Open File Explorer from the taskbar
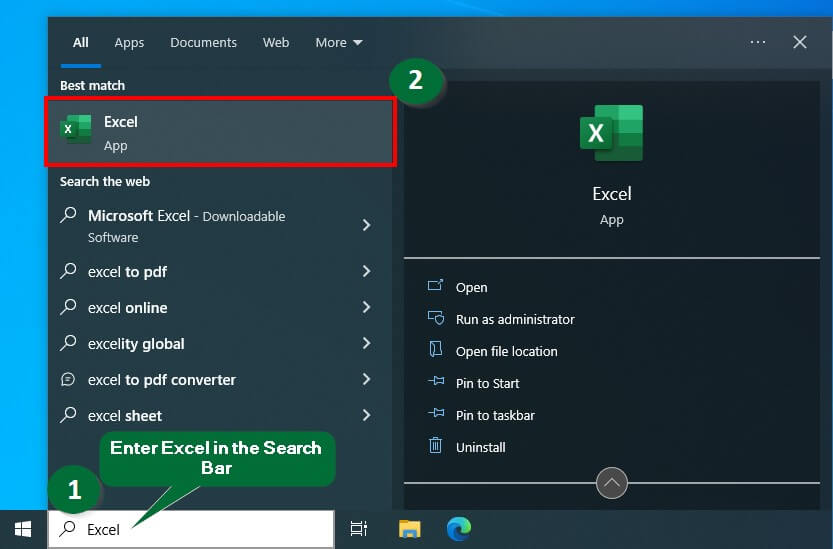Viewport: 833px width, 549px height. 410,529
